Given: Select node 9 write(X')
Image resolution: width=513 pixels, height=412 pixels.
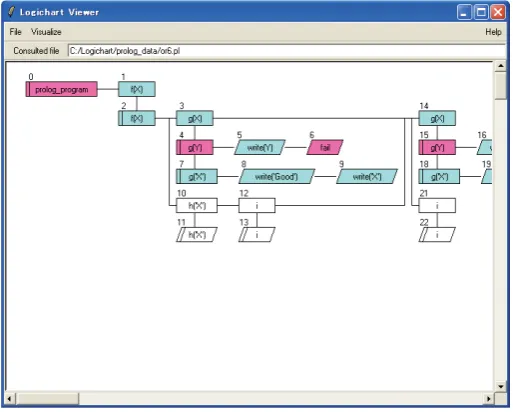Looking at the screenshot, I should pos(367,176).
